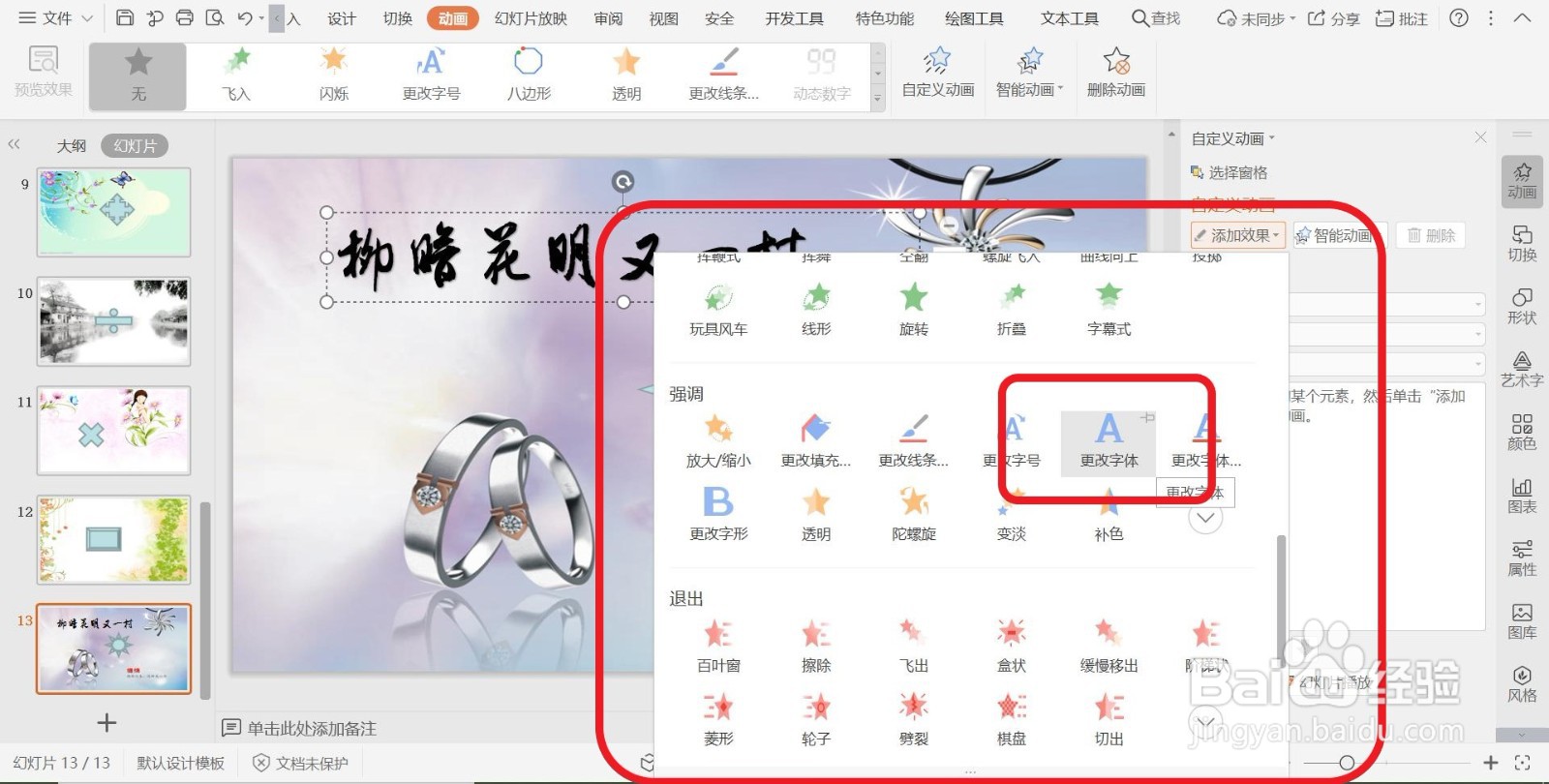The image size is (1549, 784).
Task: Add new slide with plus button
Action: [x=106, y=722]
